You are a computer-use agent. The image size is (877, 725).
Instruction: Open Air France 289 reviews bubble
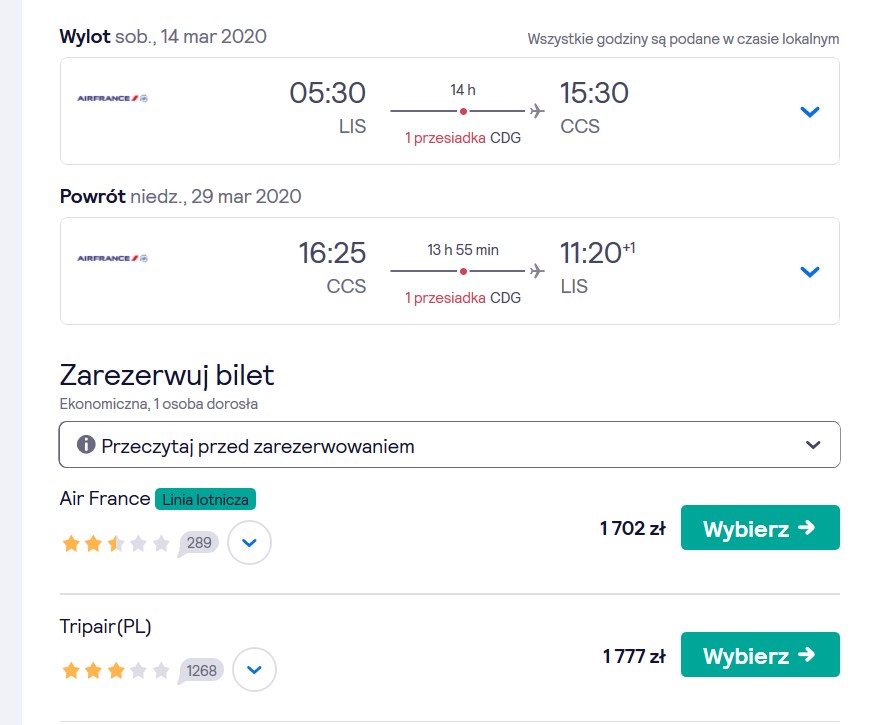(x=198, y=544)
